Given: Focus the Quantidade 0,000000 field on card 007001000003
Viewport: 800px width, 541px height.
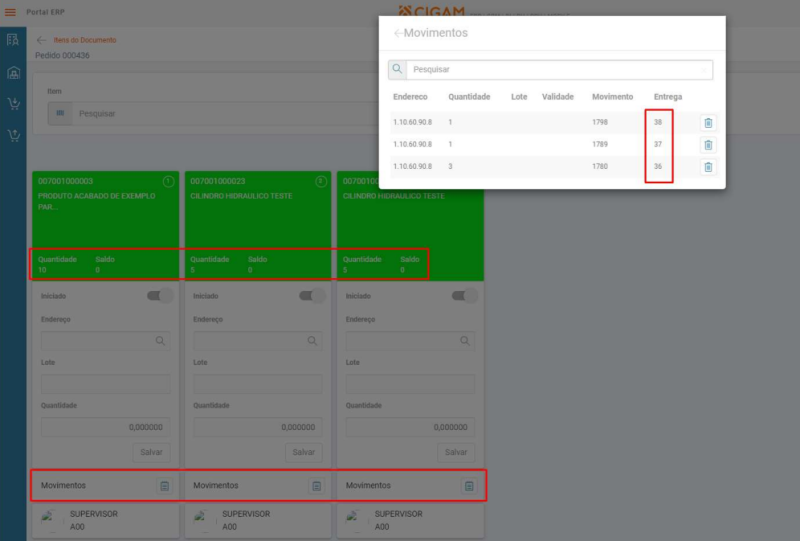Looking at the screenshot, I should pyautogui.click(x=106, y=427).
